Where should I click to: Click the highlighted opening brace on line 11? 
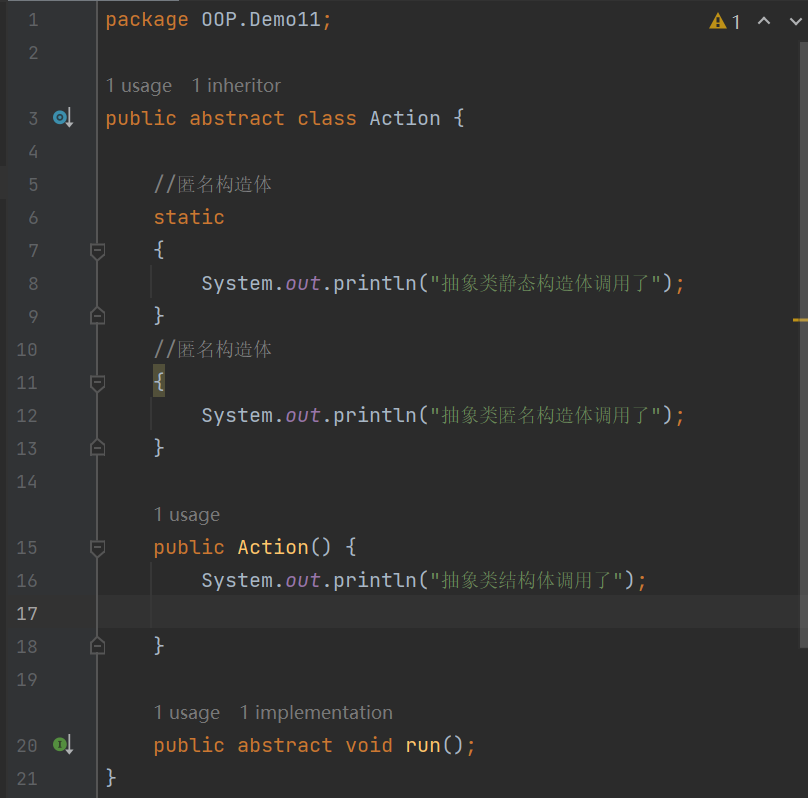click(159, 382)
